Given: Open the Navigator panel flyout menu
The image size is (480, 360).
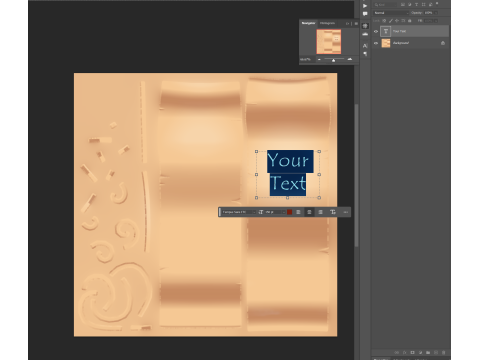Looking at the screenshot, I should pos(356,23).
